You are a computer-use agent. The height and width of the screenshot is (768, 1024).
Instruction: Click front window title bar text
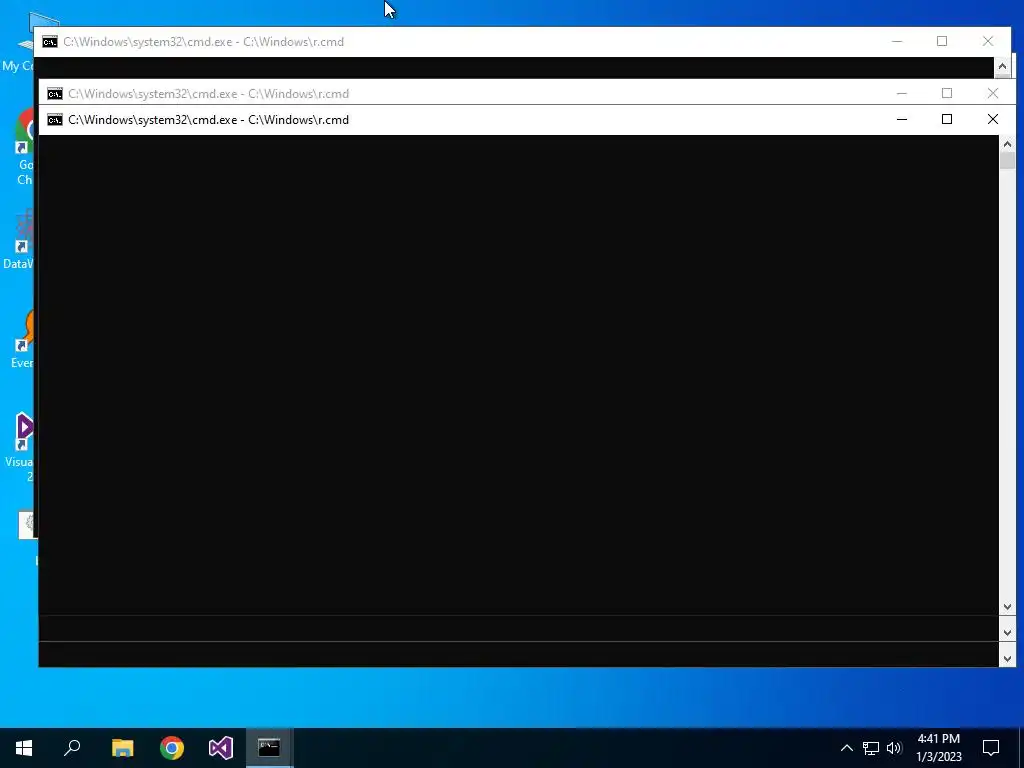[x=208, y=120]
